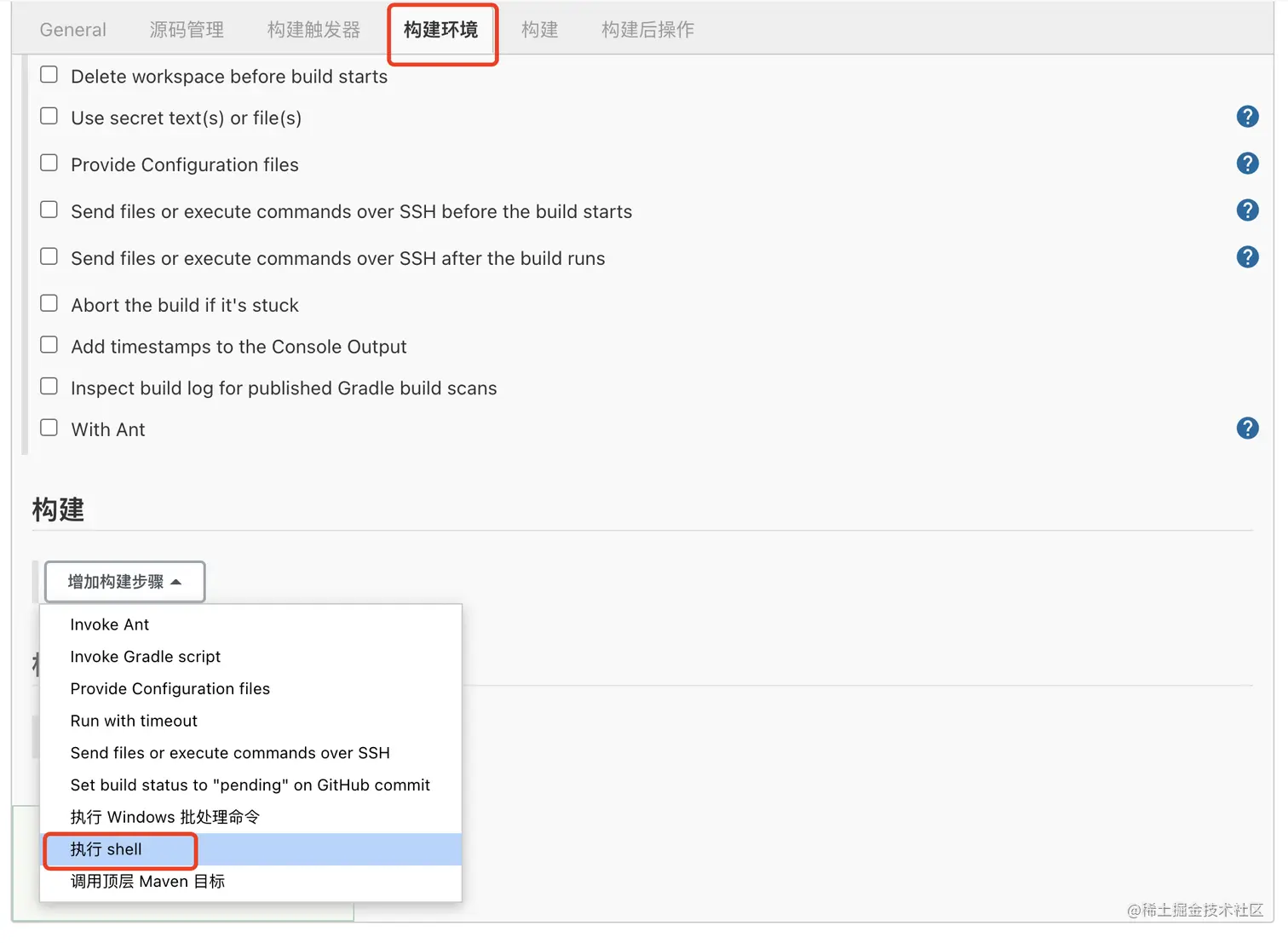Select the 构建环境 tab
The image size is (1288, 943).
[x=440, y=30]
